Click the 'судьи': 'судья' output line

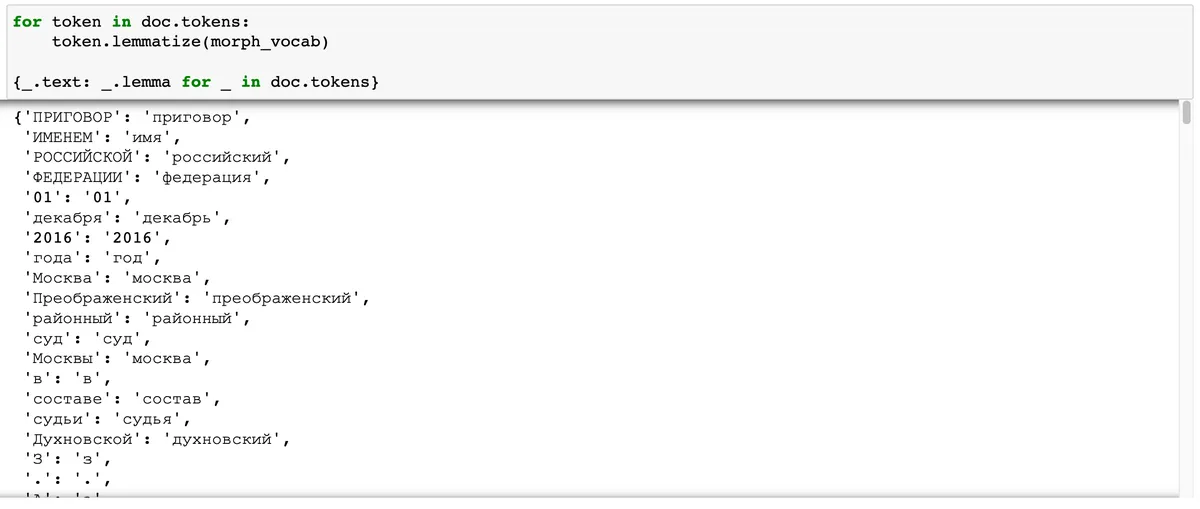107,418
